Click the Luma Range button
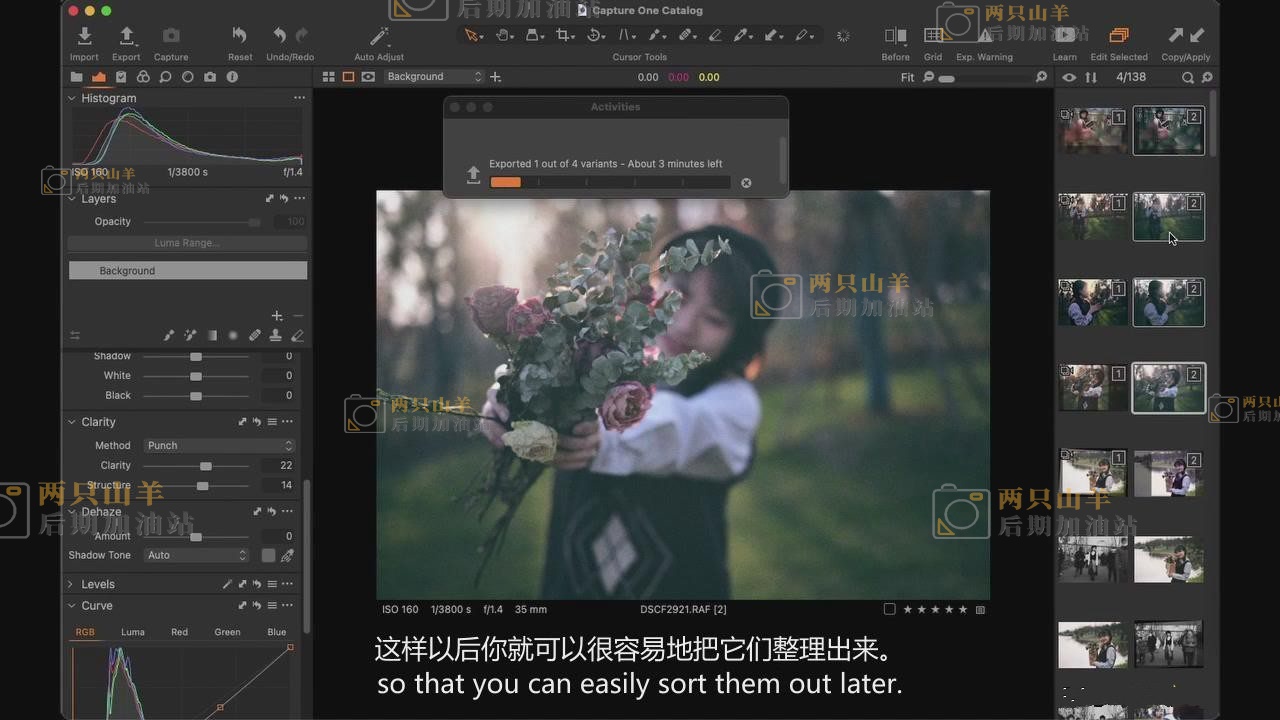Viewport: 1280px width, 720px height. (x=187, y=243)
